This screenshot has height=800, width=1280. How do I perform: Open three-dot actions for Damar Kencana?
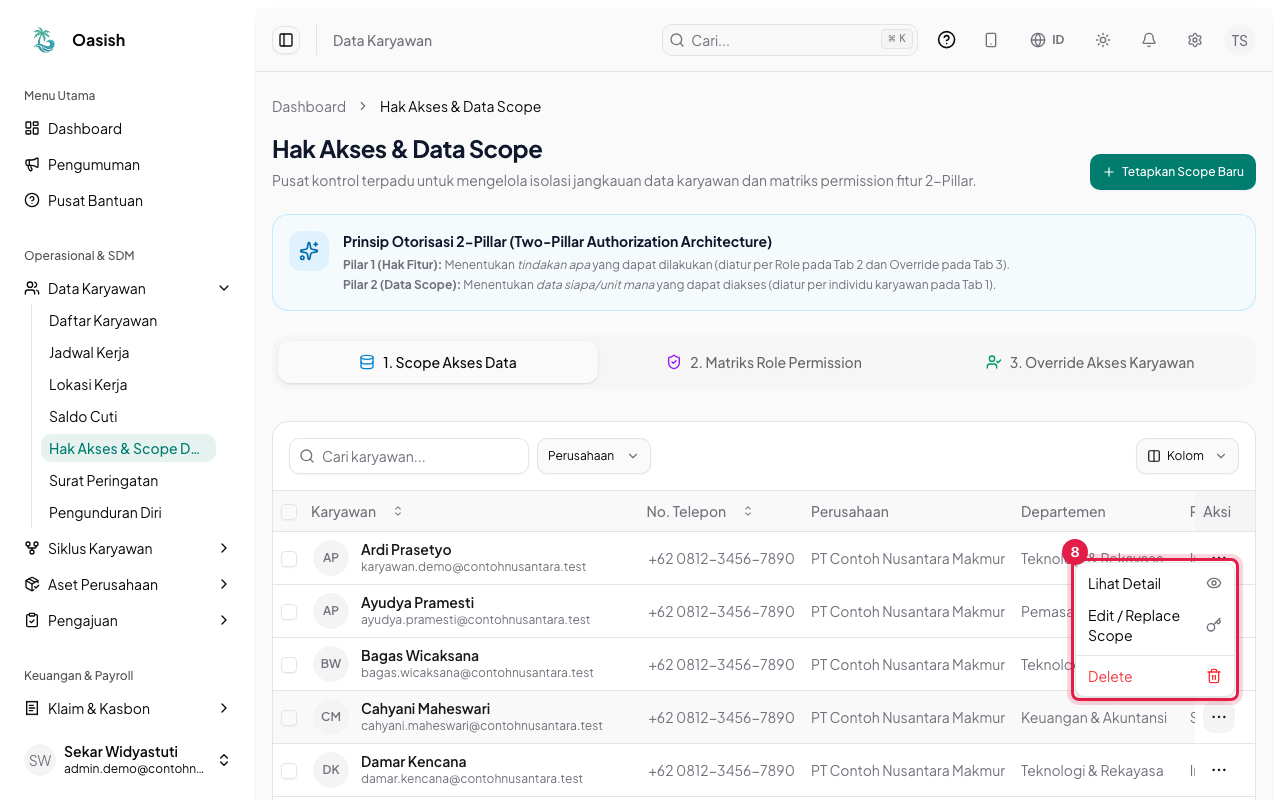[x=1218, y=770]
